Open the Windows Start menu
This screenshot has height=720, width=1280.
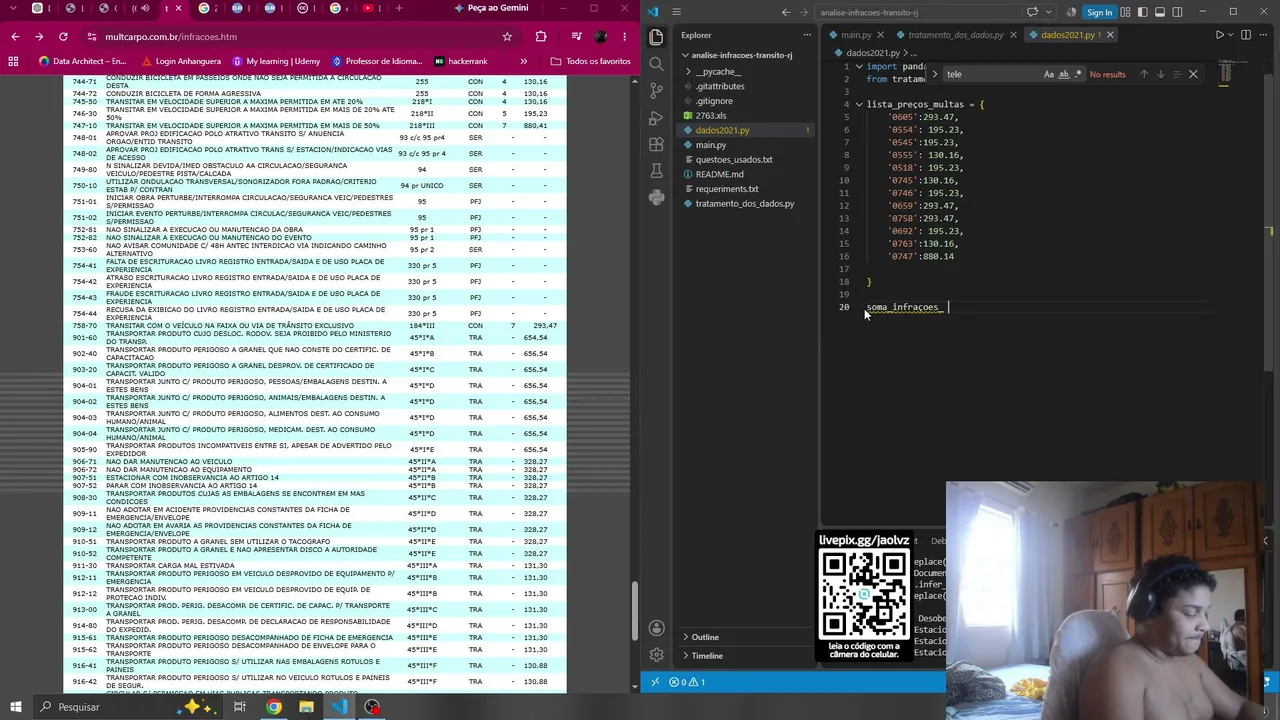coord(15,707)
